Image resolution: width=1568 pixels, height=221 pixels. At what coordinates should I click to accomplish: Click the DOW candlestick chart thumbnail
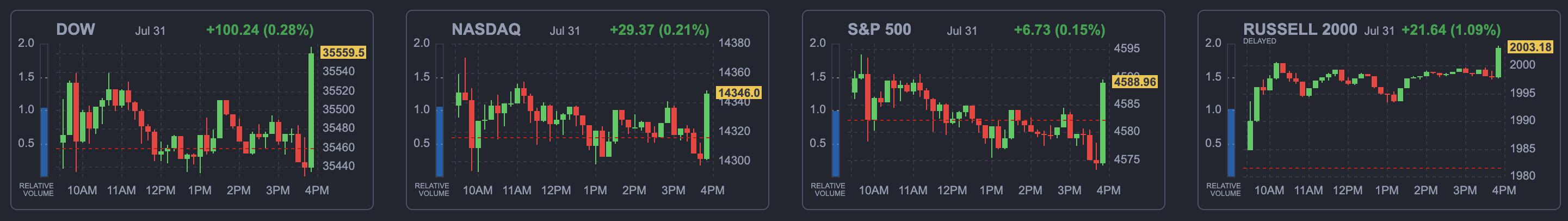click(x=186, y=111)
